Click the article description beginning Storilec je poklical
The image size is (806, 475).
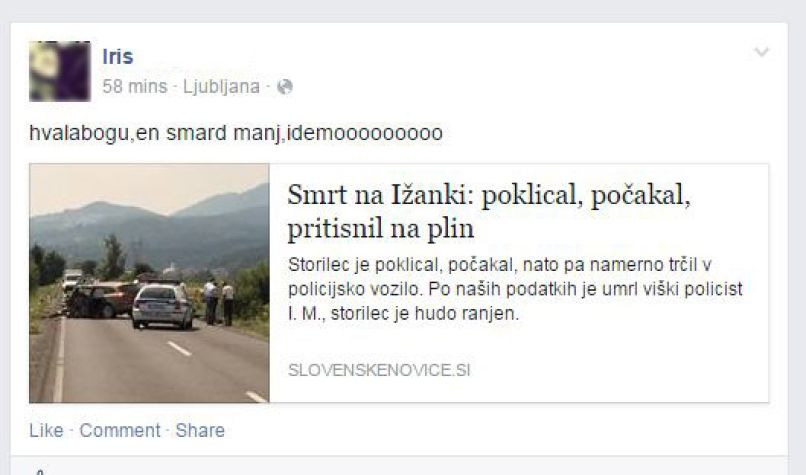[515, 289]
